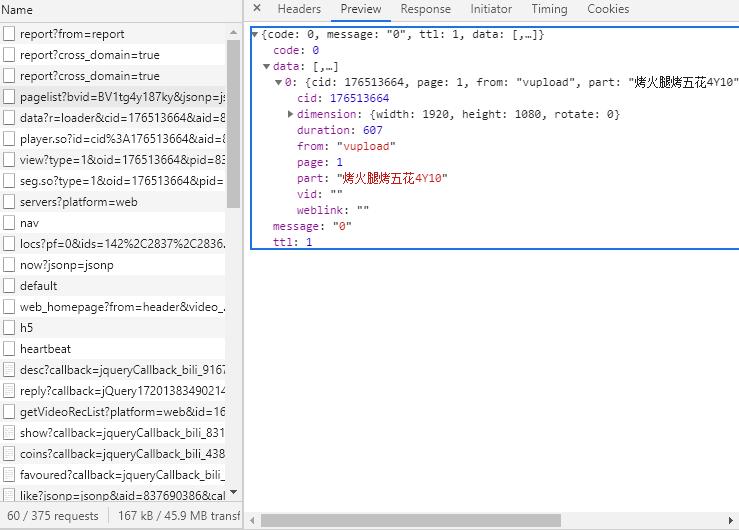Click file icon of data?r=loader request
This screenshot has width=739, height=530.
[9, 118]
